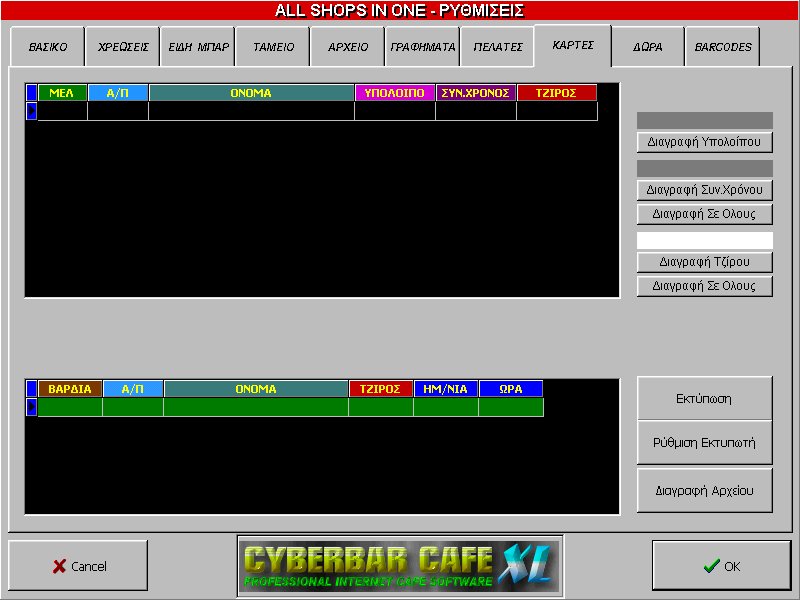The height and width of the screenshot is (600, 800).
Task: Select the row marker arrow in upper table
Action: tap(31, 111)
